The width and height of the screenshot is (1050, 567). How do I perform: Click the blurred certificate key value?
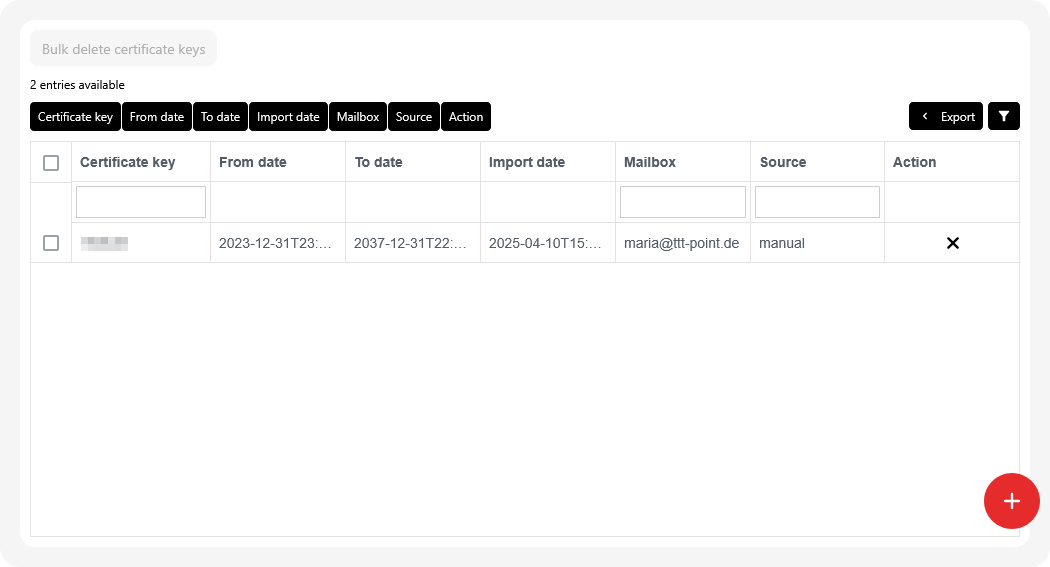(105, 243)
